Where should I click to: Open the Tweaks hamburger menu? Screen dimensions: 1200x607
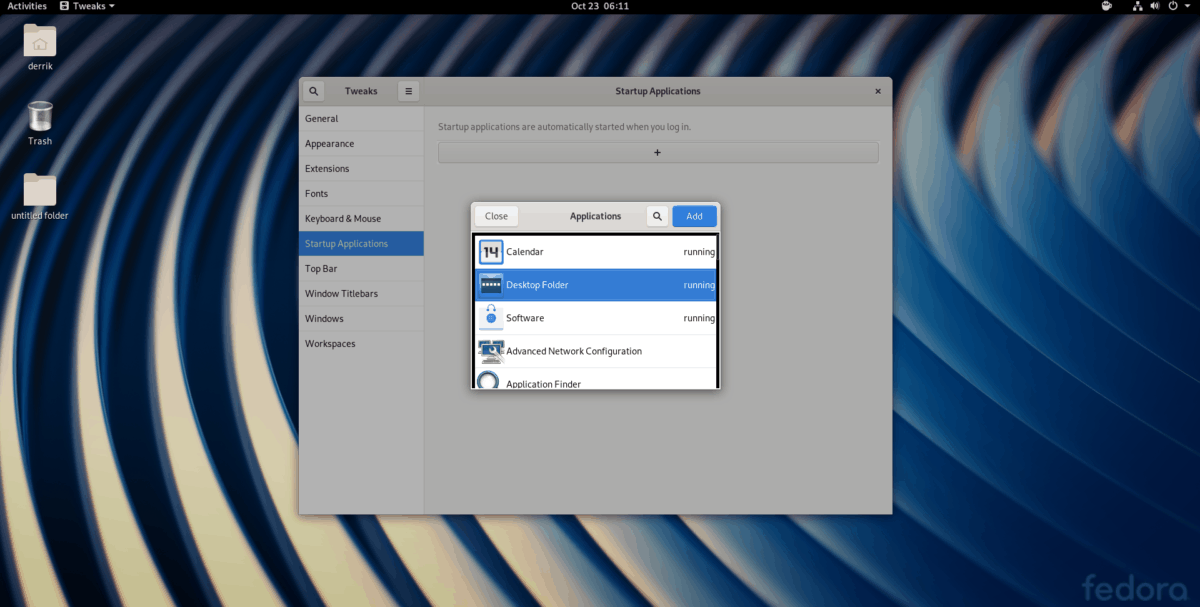point(408,90)
